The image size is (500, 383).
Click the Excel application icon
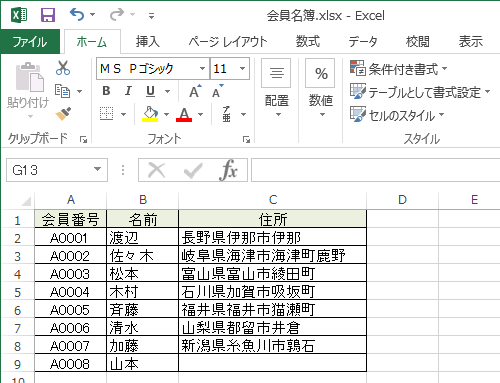pos(19,15)
